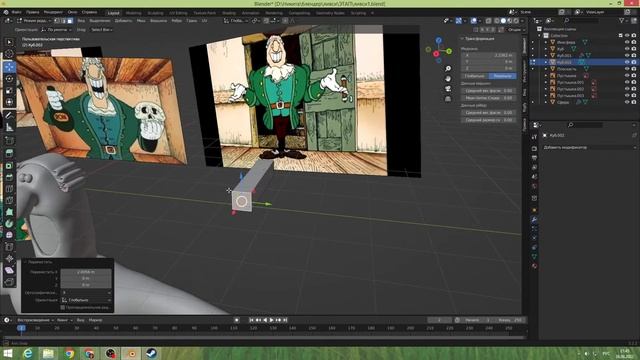This screenshot has height=360, width=640.
Task: Open the Select Box drag dropdown
Action: [x=101, y=29]
